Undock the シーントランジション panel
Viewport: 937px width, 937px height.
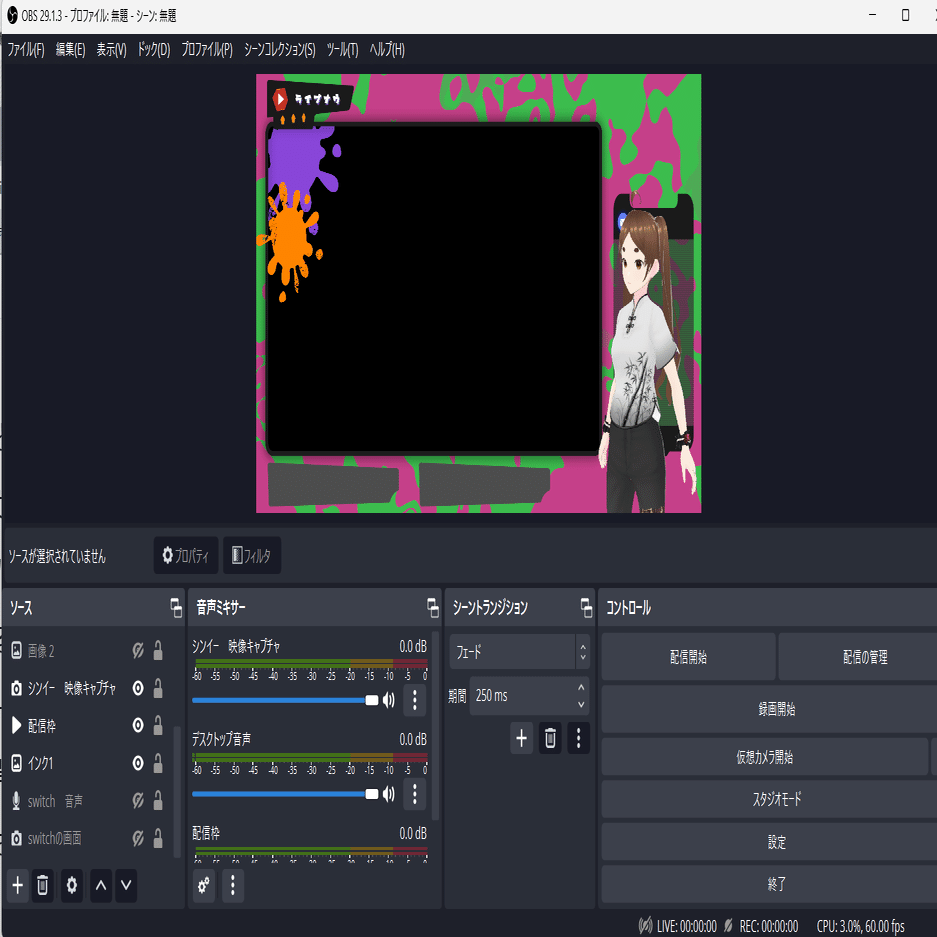pos(586,608)
